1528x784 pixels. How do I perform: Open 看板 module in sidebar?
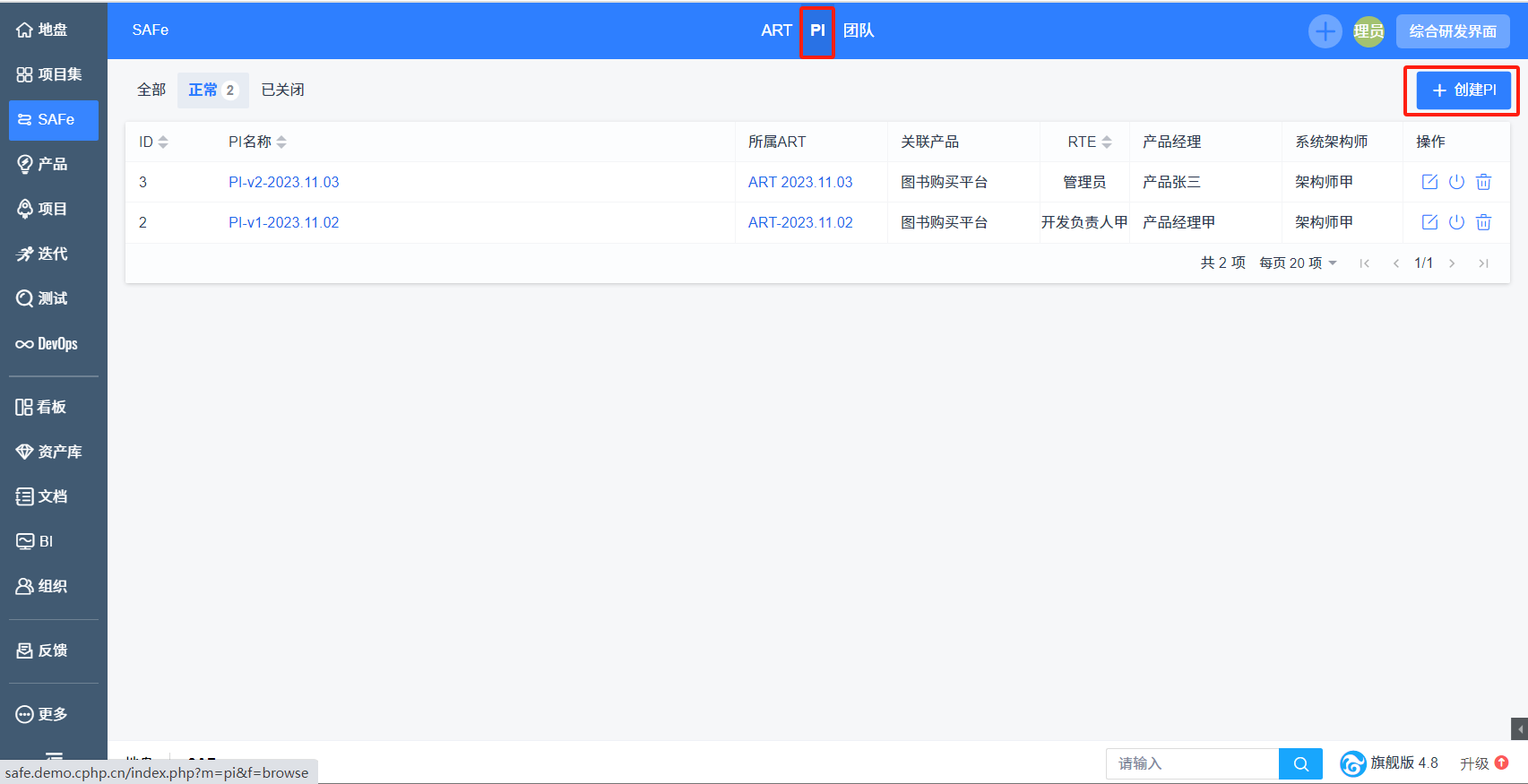53,407
